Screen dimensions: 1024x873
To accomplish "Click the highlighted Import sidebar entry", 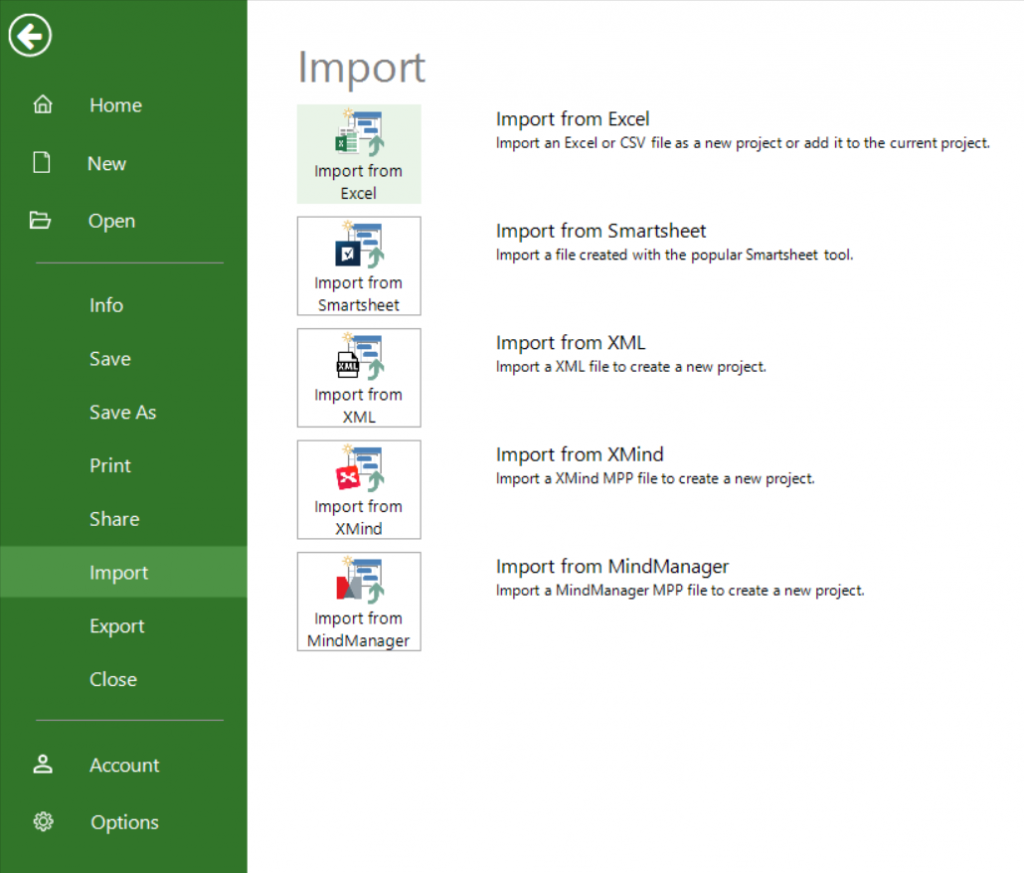I will [x=119, y=572].
